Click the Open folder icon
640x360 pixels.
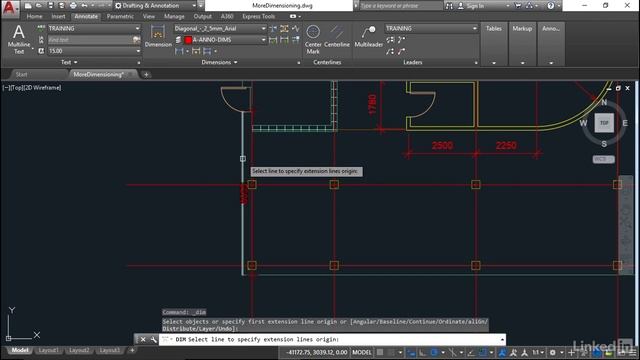pyautogui.click(x=39, y=6)
